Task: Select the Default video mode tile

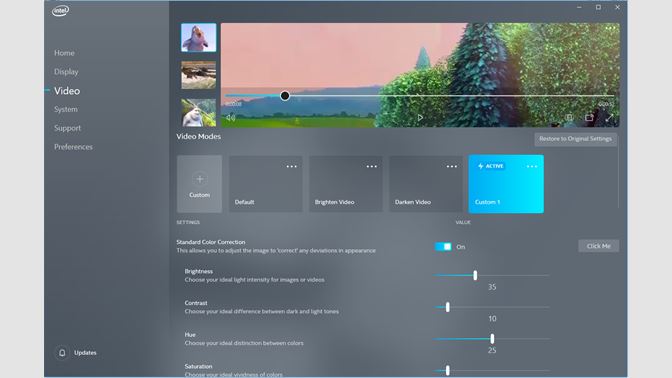Action: coord(266,184)
